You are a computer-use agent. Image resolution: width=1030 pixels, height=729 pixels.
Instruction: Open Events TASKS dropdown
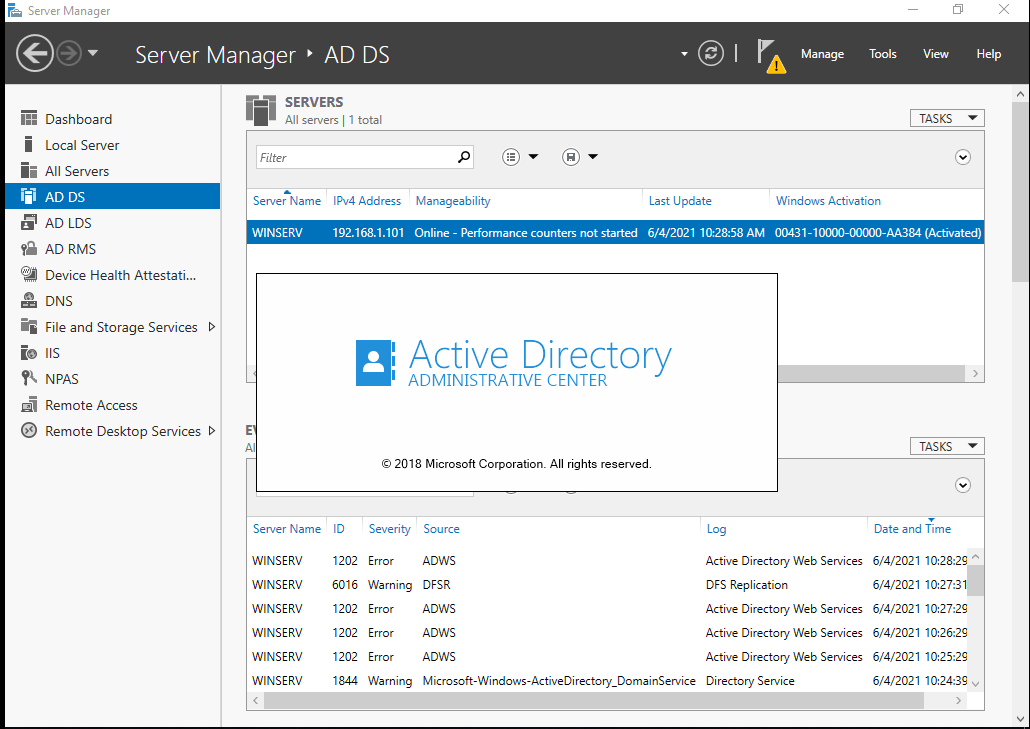[947, 447]
